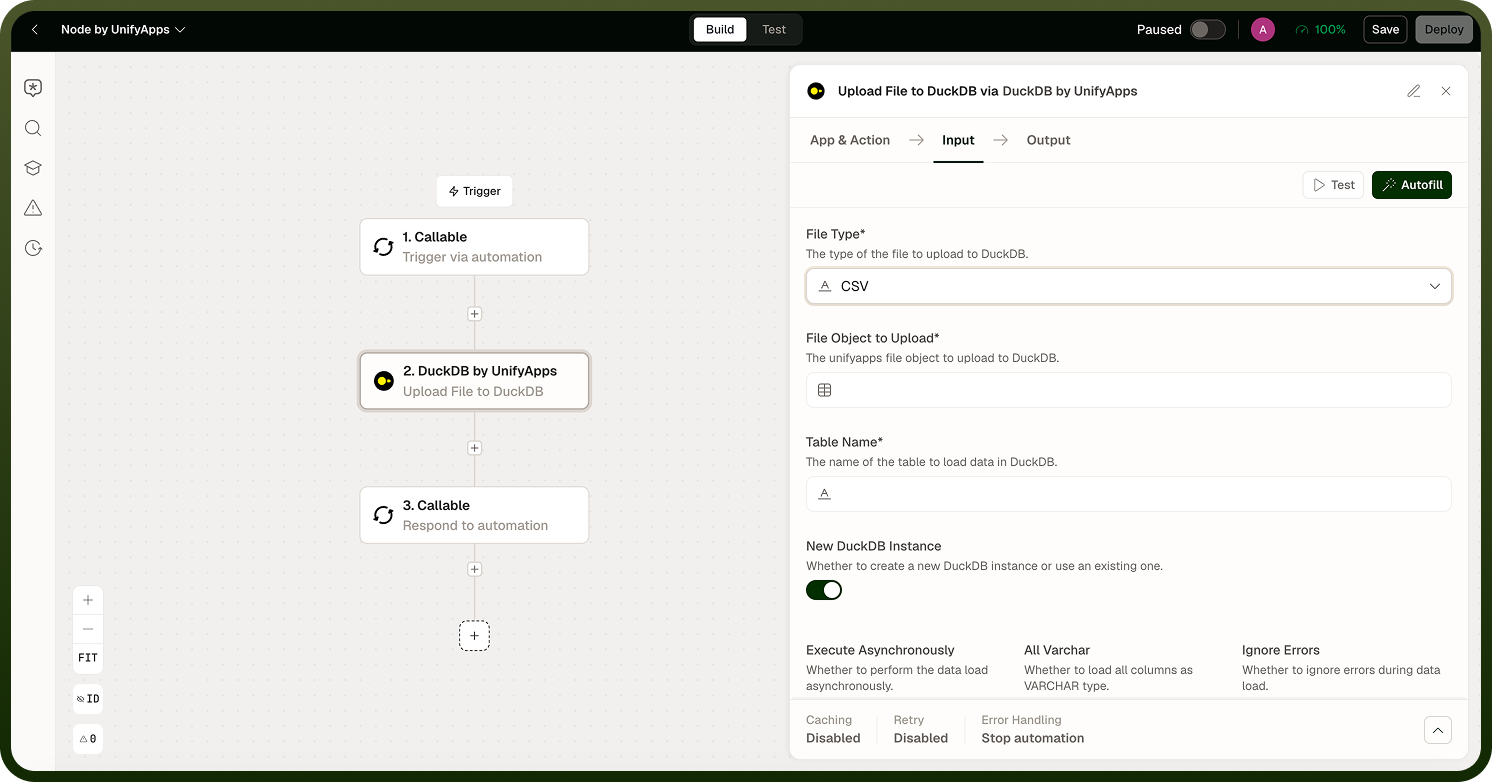Show canvas warnings count button

(x=88, y=739)
